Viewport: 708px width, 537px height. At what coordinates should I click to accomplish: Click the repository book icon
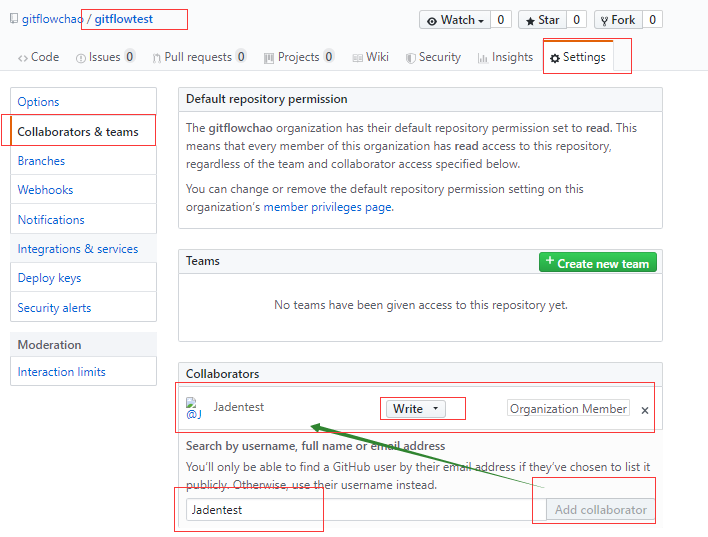[x=14, y=19]
